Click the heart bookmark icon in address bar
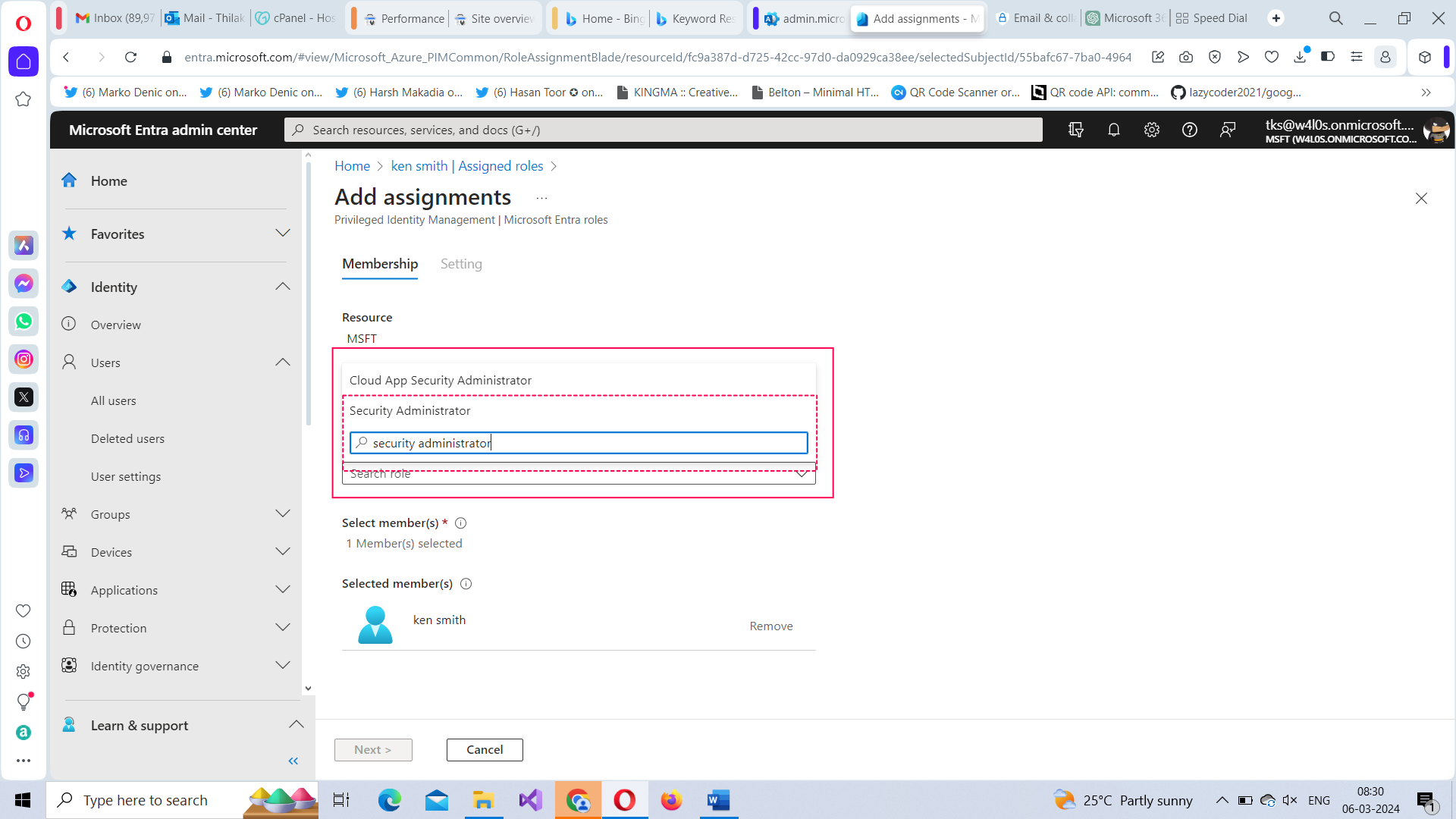This screenshot has width=1456, height=819. click(1272, 57)
